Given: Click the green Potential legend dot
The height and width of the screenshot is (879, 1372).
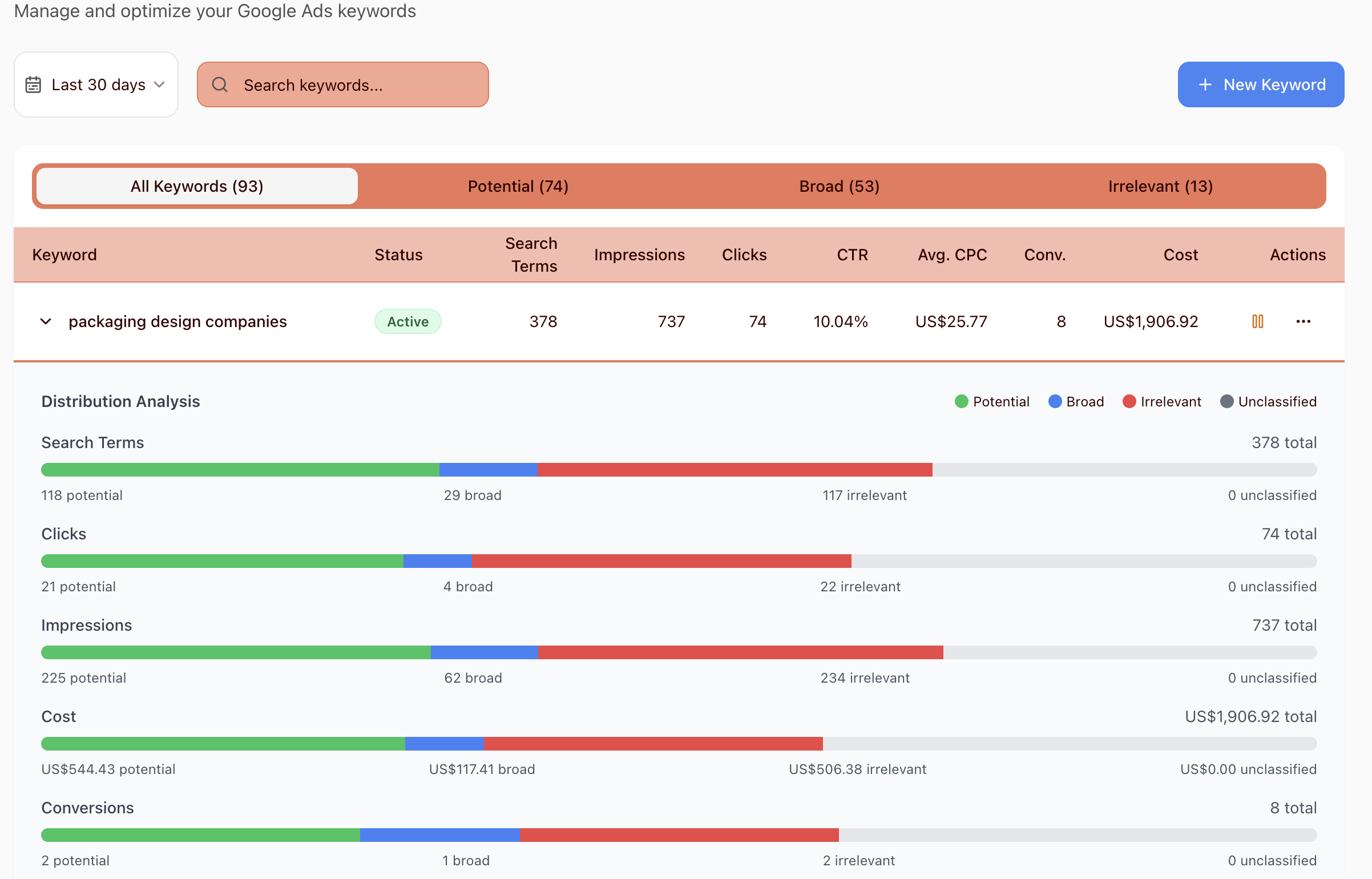Looking at the screenshot, I should (x=961, y=401).
